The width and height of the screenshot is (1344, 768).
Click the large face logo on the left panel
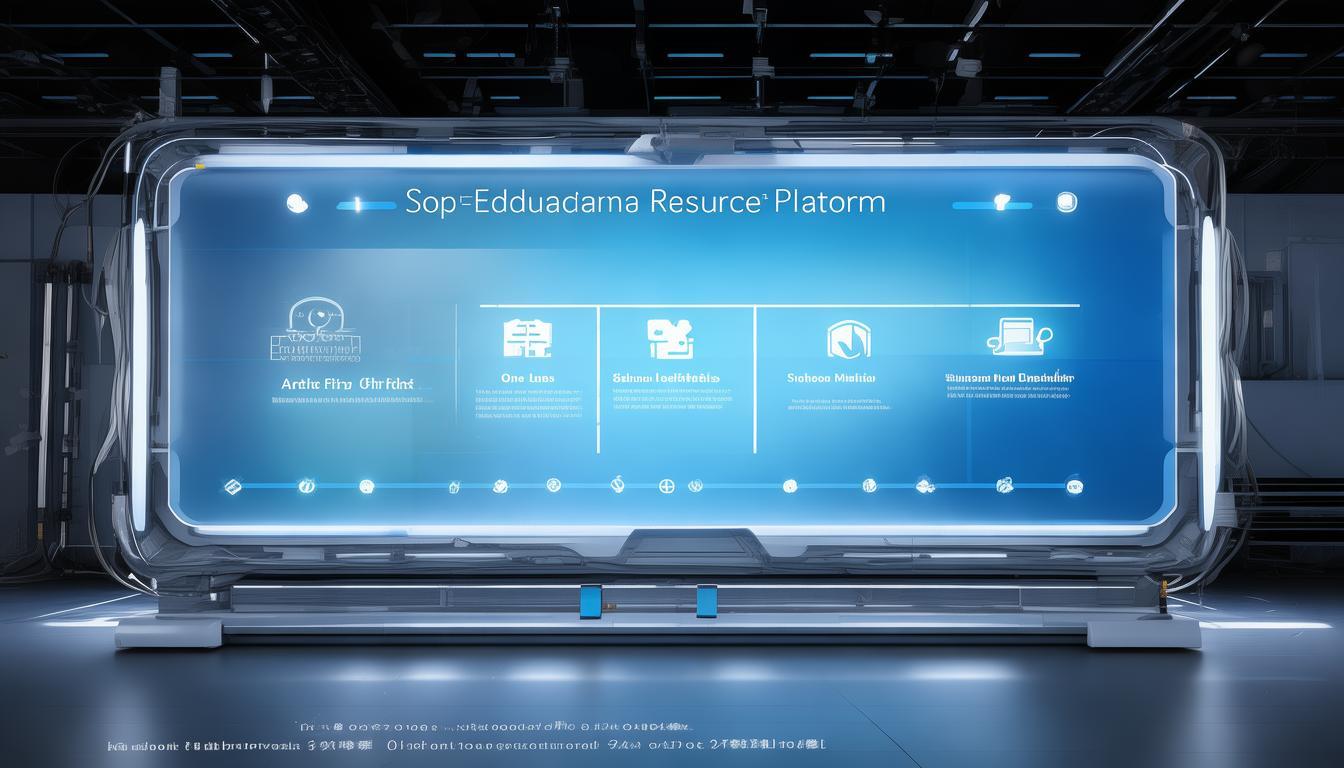pyautogui.click(x=315, y=329)
